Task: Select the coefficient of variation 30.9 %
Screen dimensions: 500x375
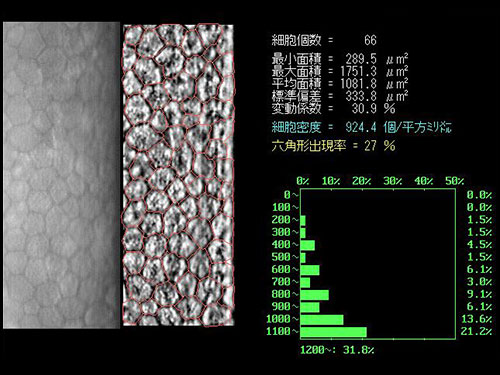Action: pos(374,108)
